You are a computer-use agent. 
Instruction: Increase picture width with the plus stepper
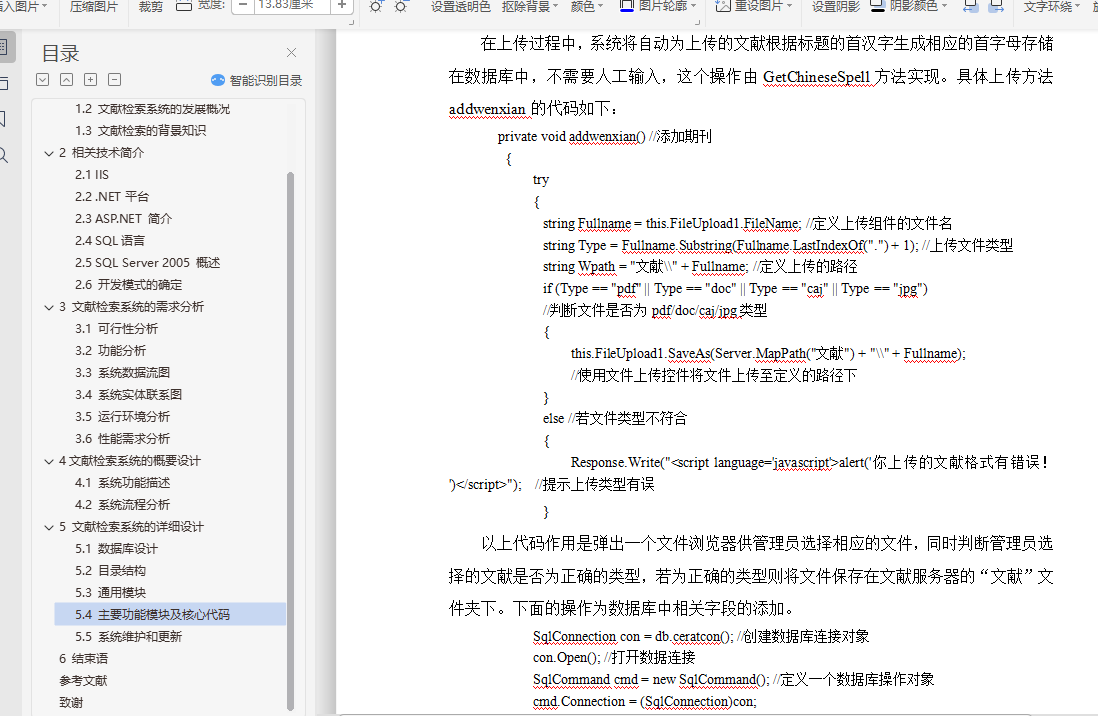(342, 6)
